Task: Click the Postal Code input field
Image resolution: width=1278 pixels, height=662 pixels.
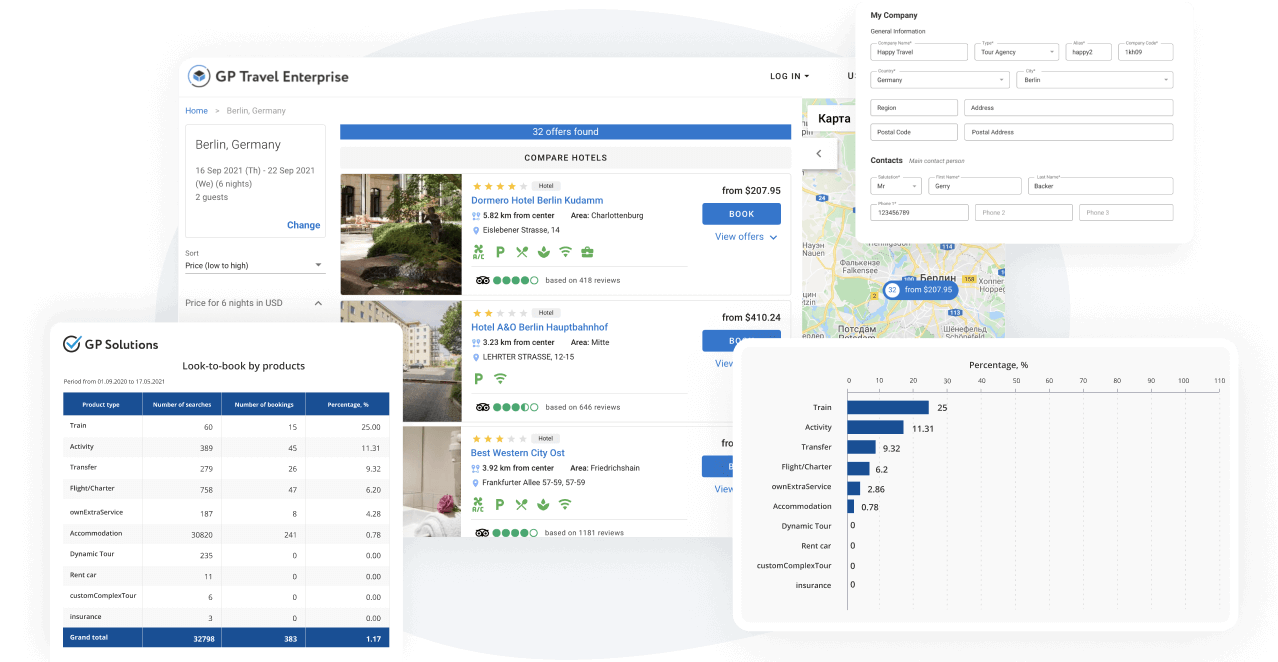Action: tap(914, 132)
